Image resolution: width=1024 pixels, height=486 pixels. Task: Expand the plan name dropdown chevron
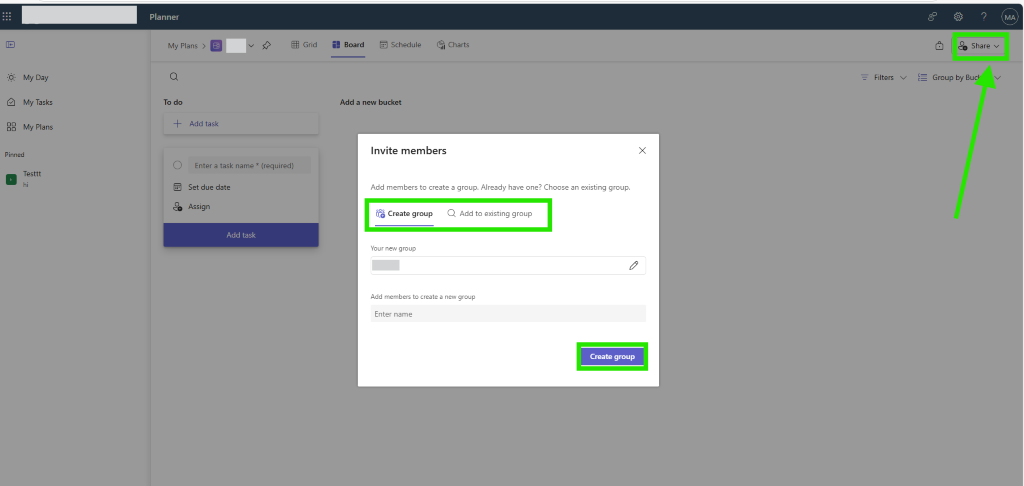(251, 46)
